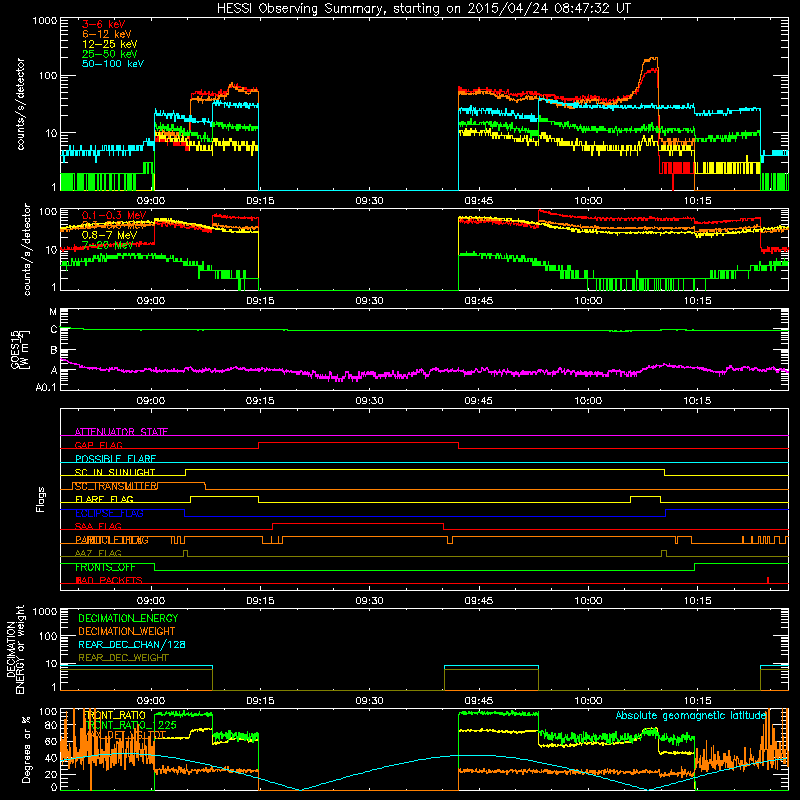Image resolution: width=800 pixels, height=800 pixels.
Task: Select the FRONT_RATIO legend label
Action: 114,715
